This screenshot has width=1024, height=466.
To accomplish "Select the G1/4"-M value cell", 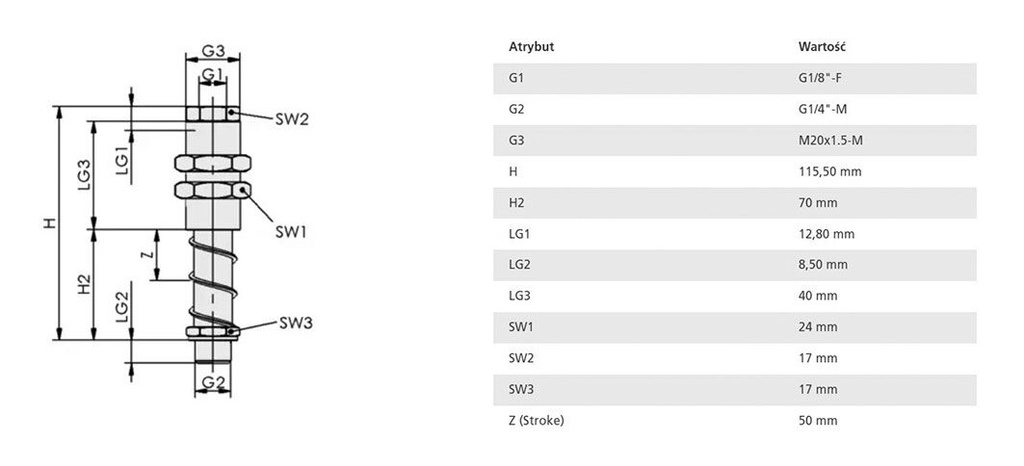I will (824, 109).
